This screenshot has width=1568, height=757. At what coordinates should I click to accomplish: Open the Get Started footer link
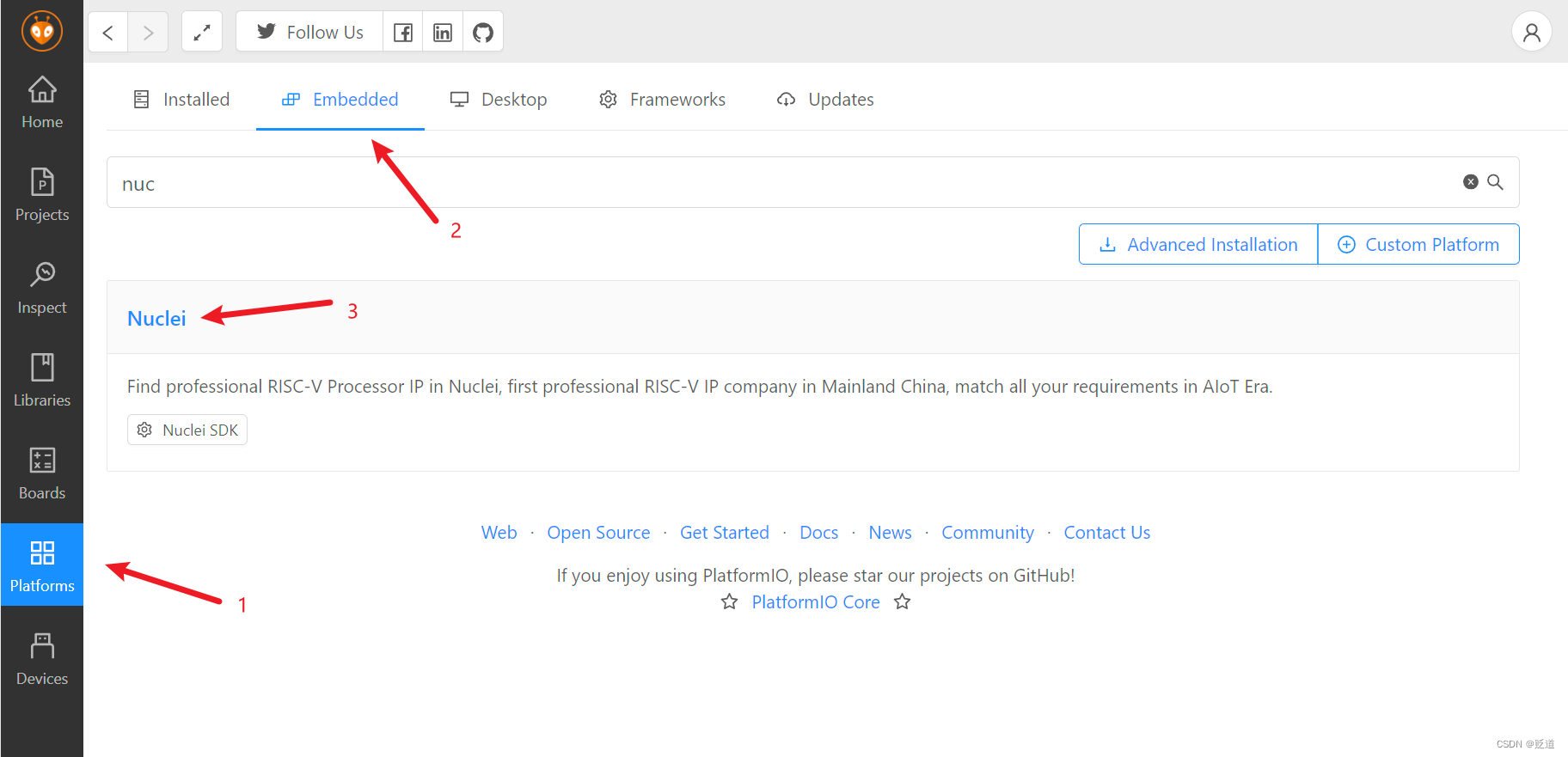[725, 533]
